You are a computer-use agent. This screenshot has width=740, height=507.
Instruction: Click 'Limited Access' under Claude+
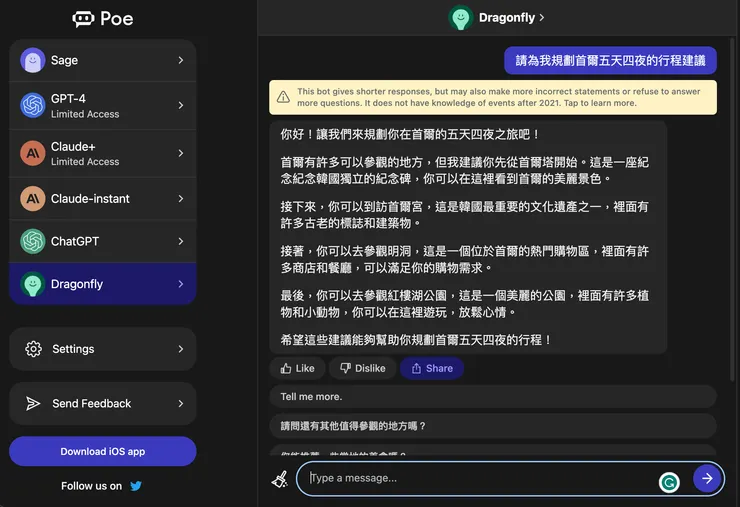pyautogui.click(x=85, y=162)
